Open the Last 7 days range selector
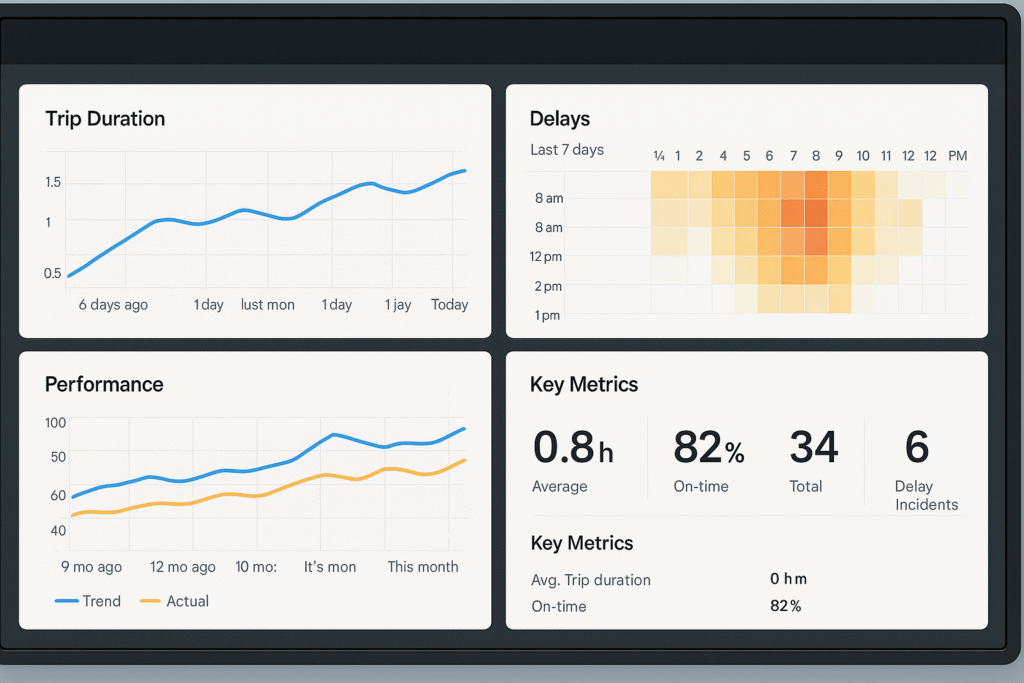 (566, 150)
